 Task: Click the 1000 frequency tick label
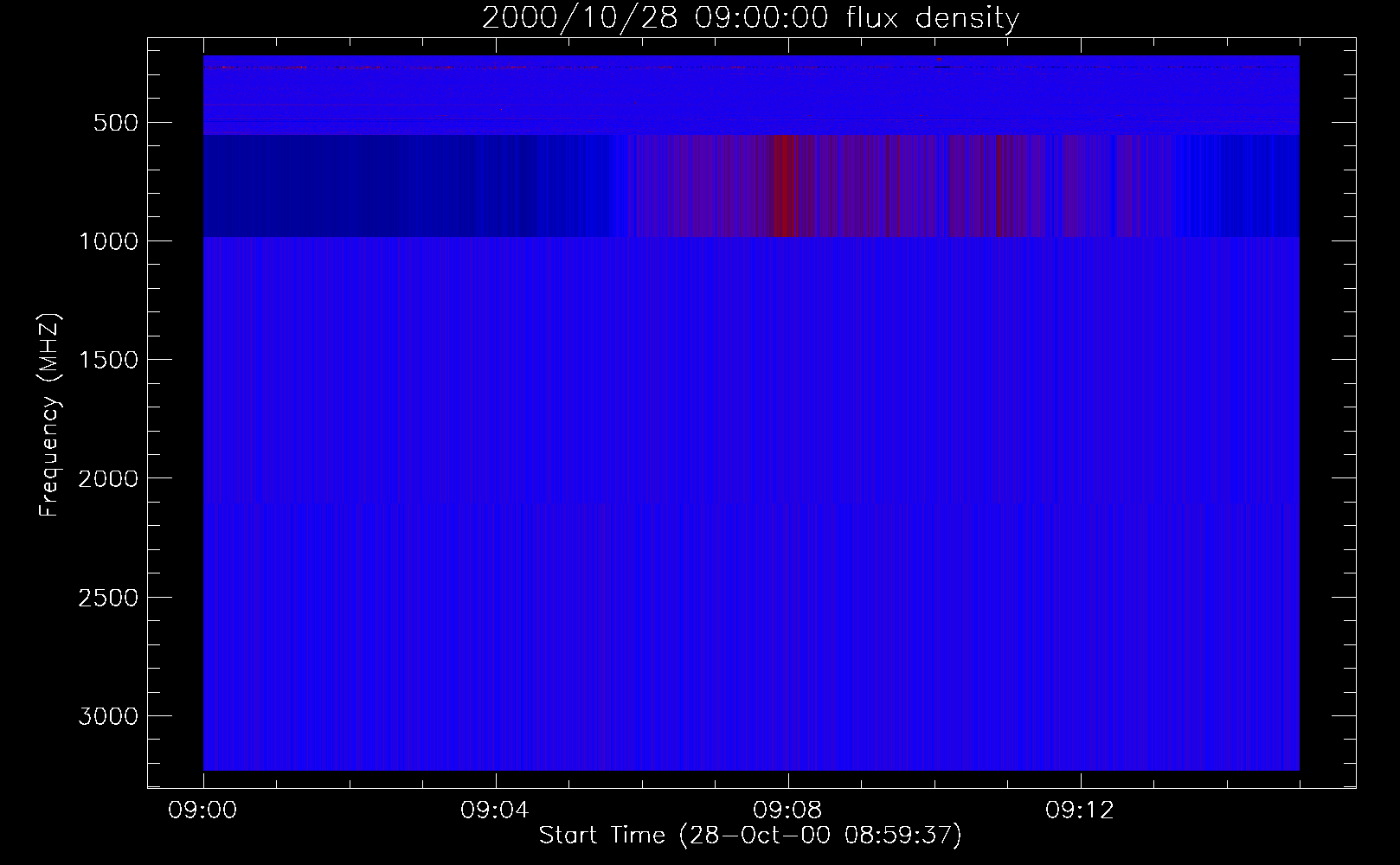point(108,241)
